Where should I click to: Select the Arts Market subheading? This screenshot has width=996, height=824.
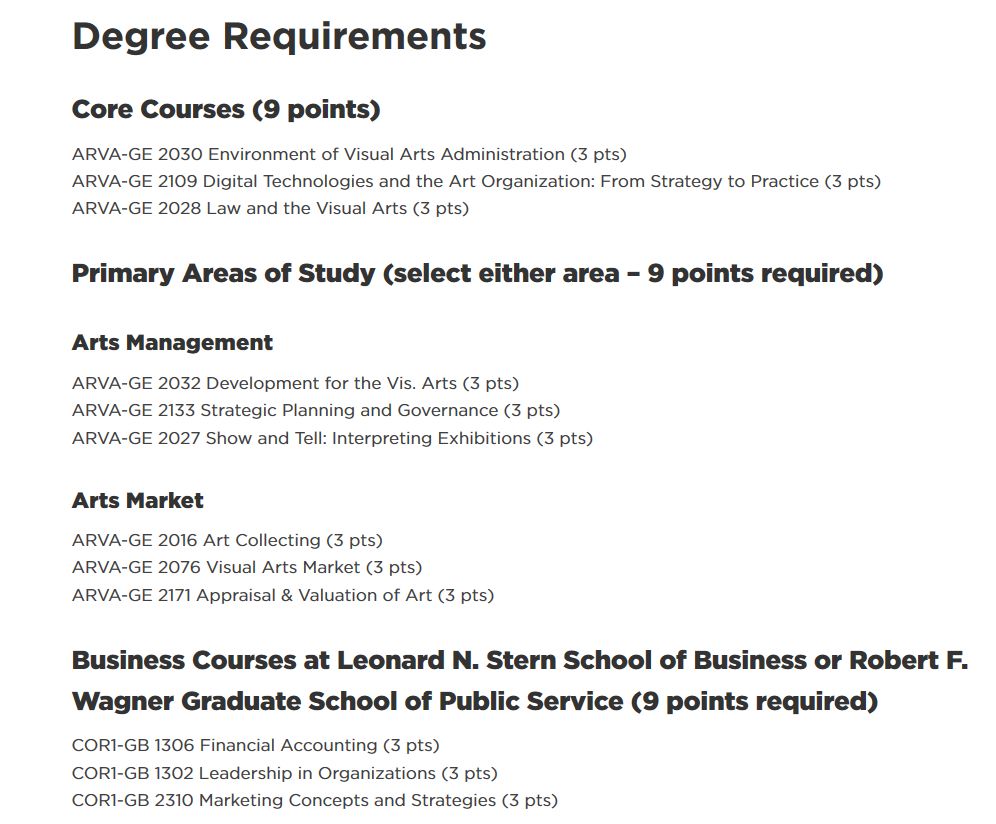coord(138,501)
